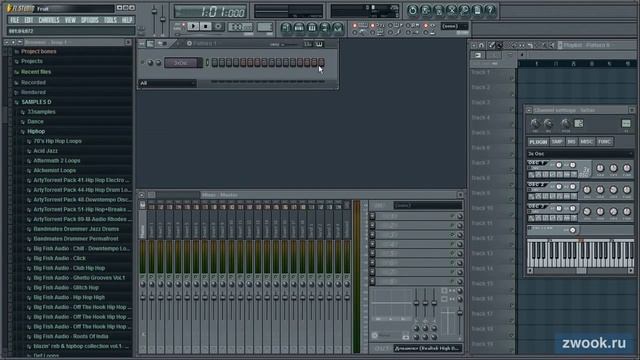Expand the Dance folder

point(35,122)
